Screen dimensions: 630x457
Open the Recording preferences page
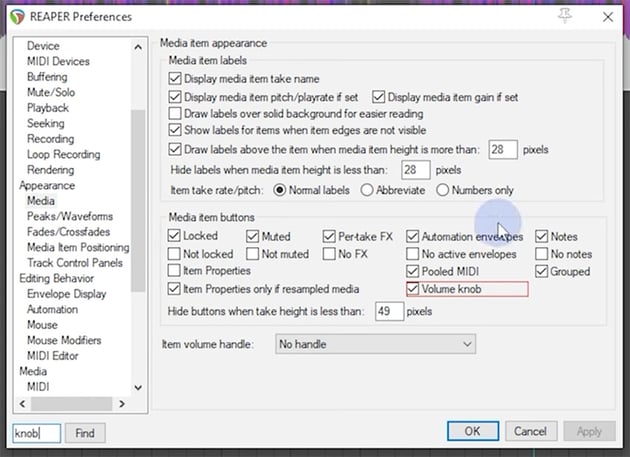pos(51,139)
